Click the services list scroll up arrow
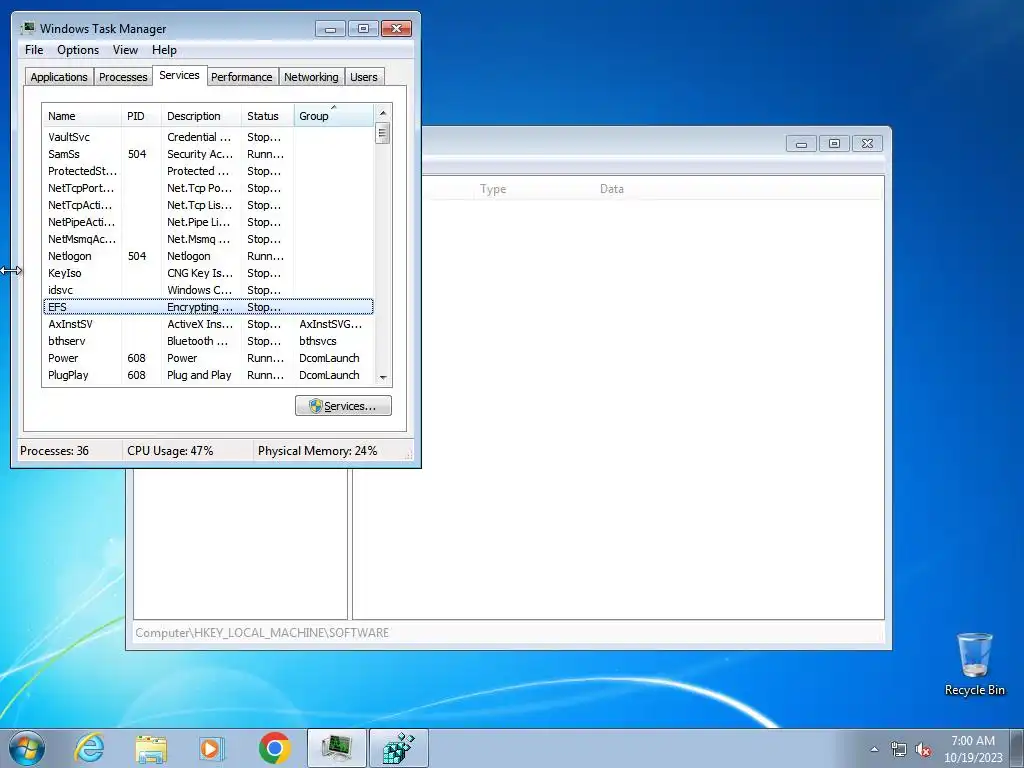 383,113
